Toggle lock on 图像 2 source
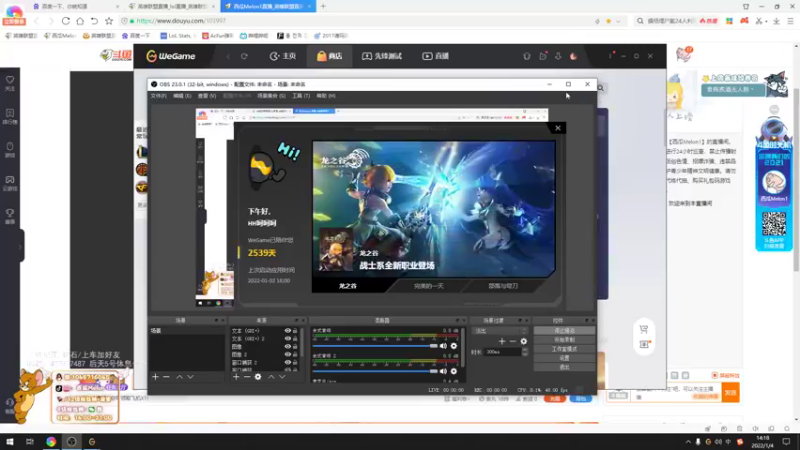The height and width of the screenshot is (450, 800). click(295, 354)
